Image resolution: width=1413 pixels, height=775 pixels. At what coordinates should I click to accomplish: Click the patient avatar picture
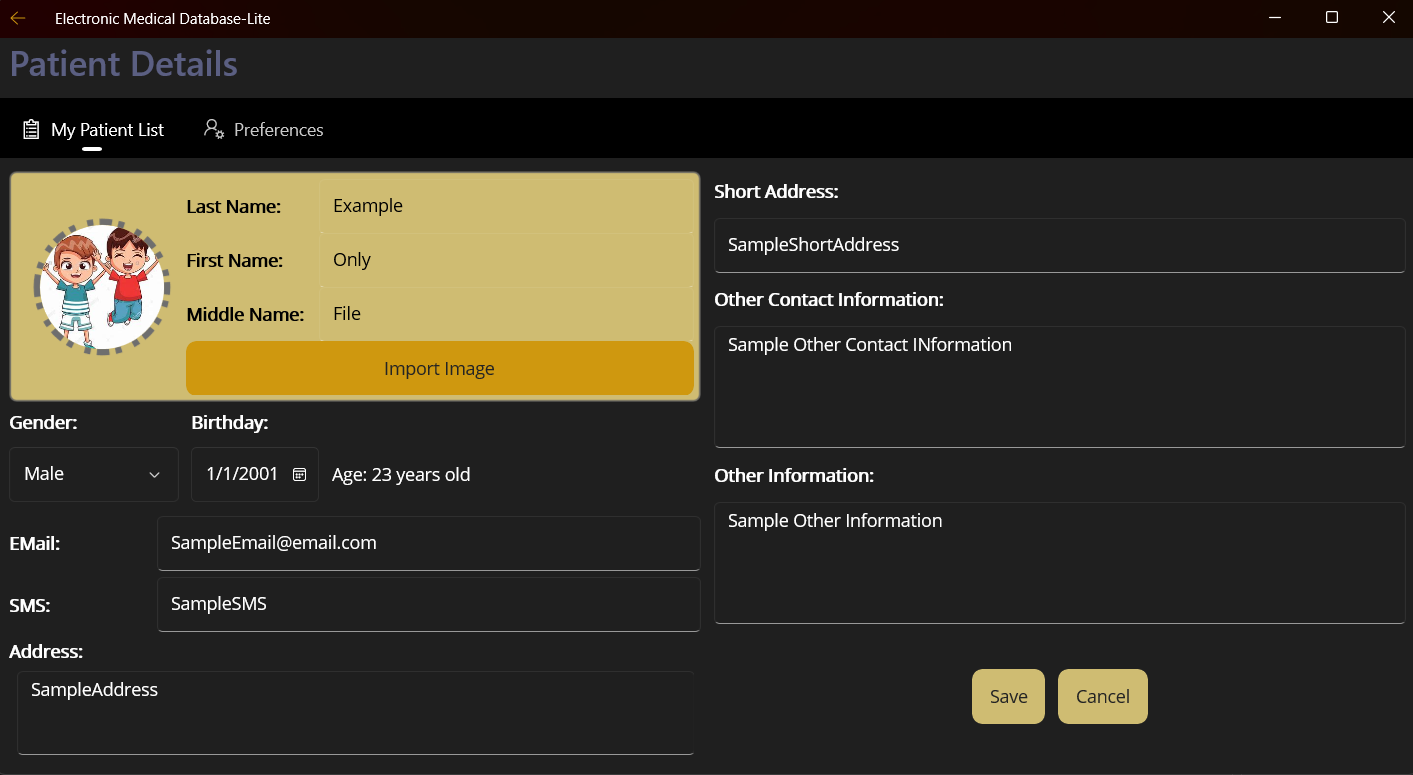pos(101,286)
